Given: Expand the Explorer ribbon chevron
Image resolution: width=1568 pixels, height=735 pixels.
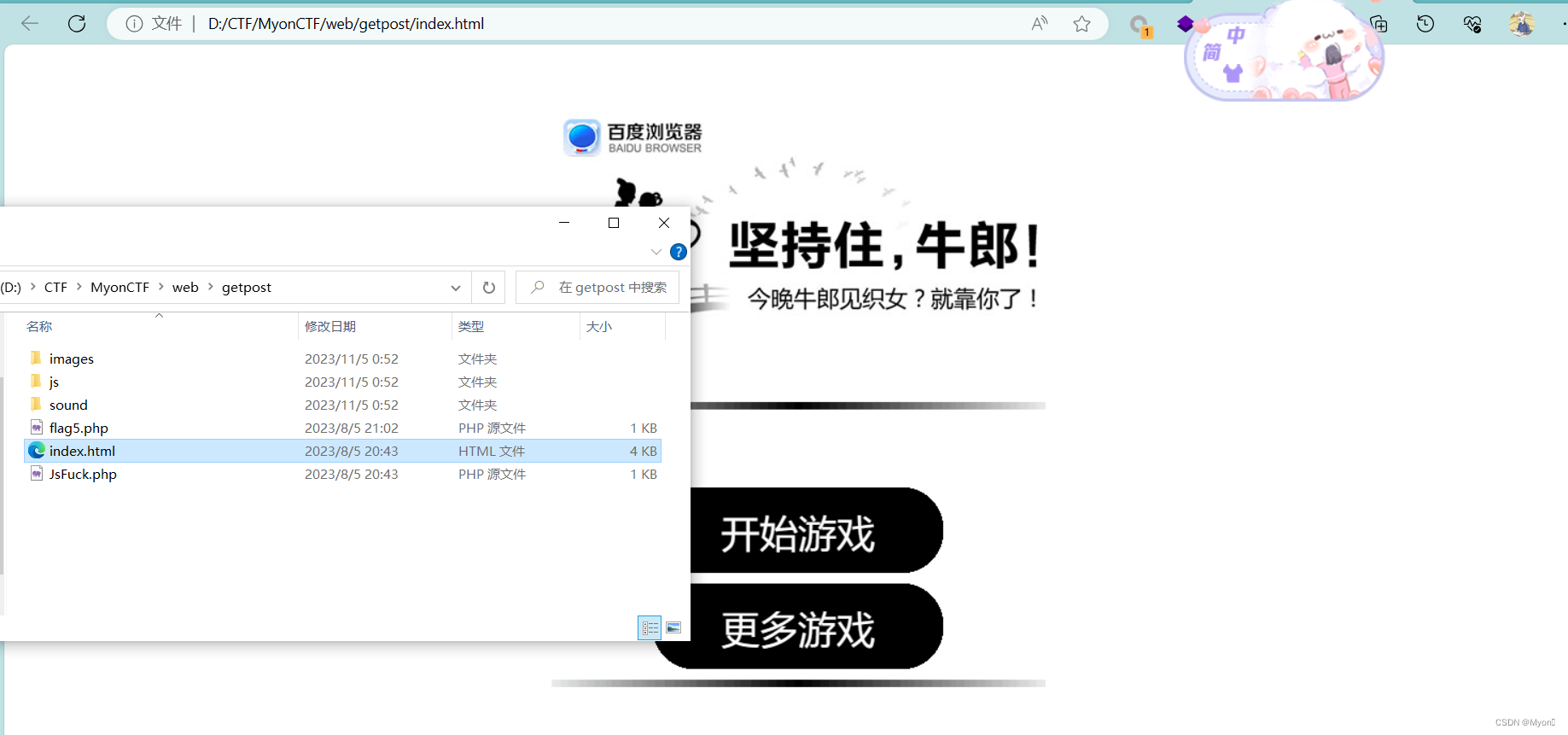Looking at the screenshot, I should (x=656, y=252).
